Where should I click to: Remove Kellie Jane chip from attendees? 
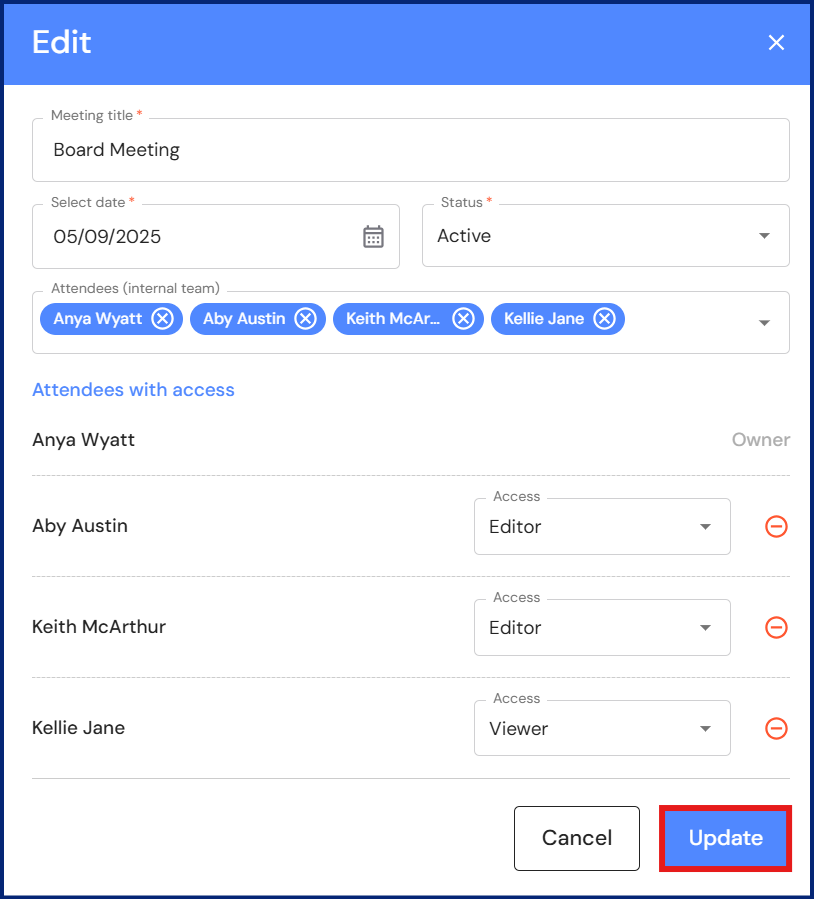point(604,319)
